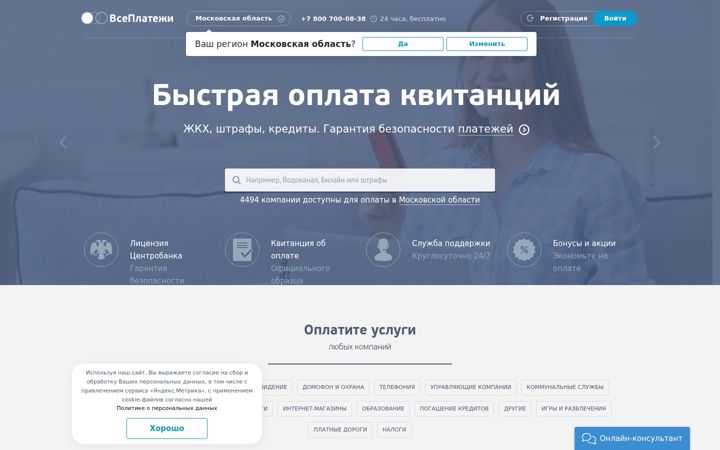The image size is (720, 450).
Task: Click the underlined платежей link
Action: pyautogui.click(x=485, y=129)
